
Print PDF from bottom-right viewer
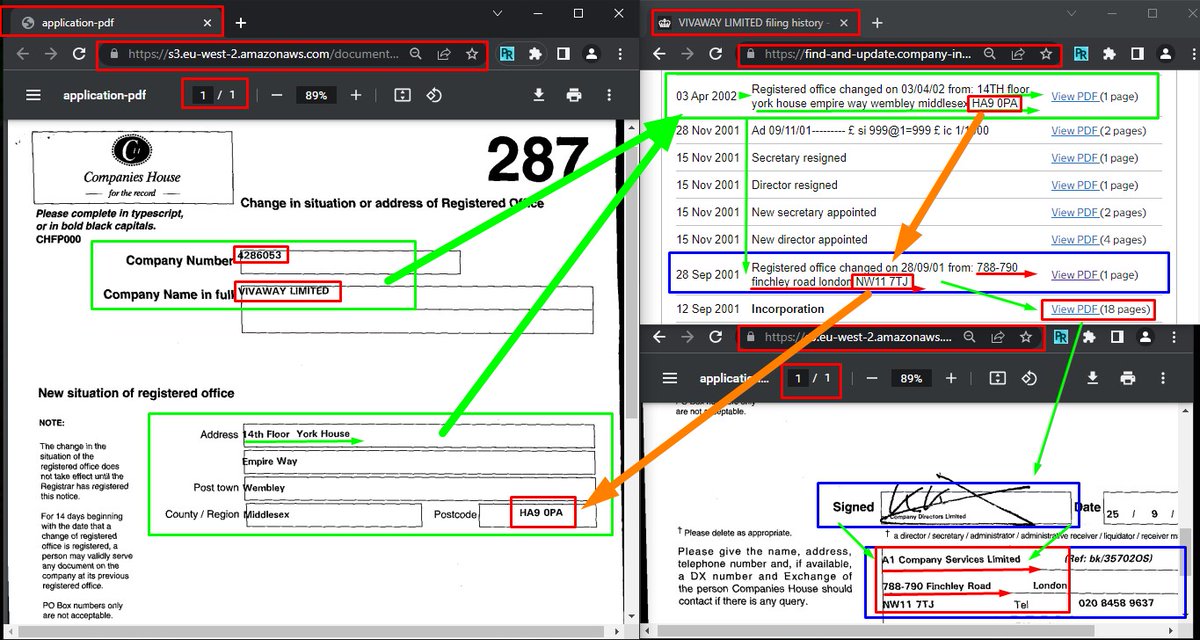(x=1128, y=378)
